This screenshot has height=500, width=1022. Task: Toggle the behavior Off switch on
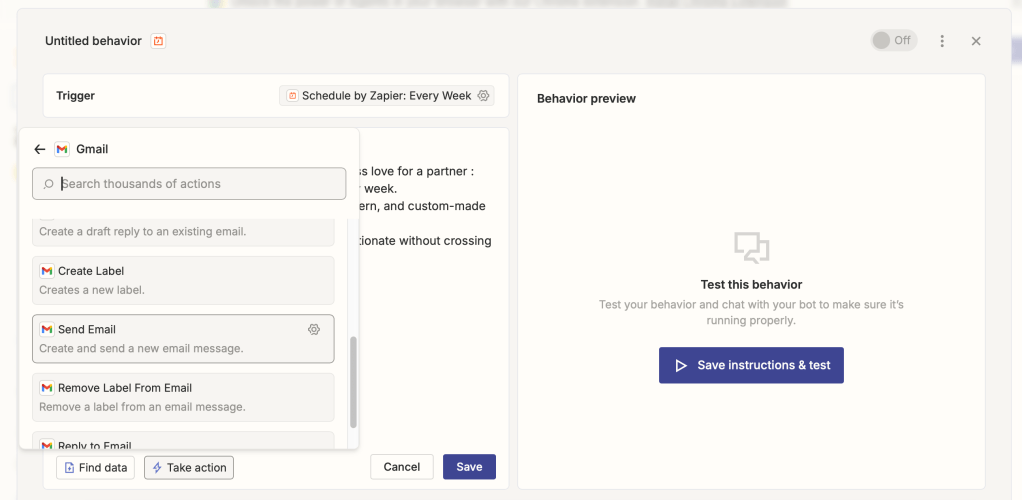893,41
